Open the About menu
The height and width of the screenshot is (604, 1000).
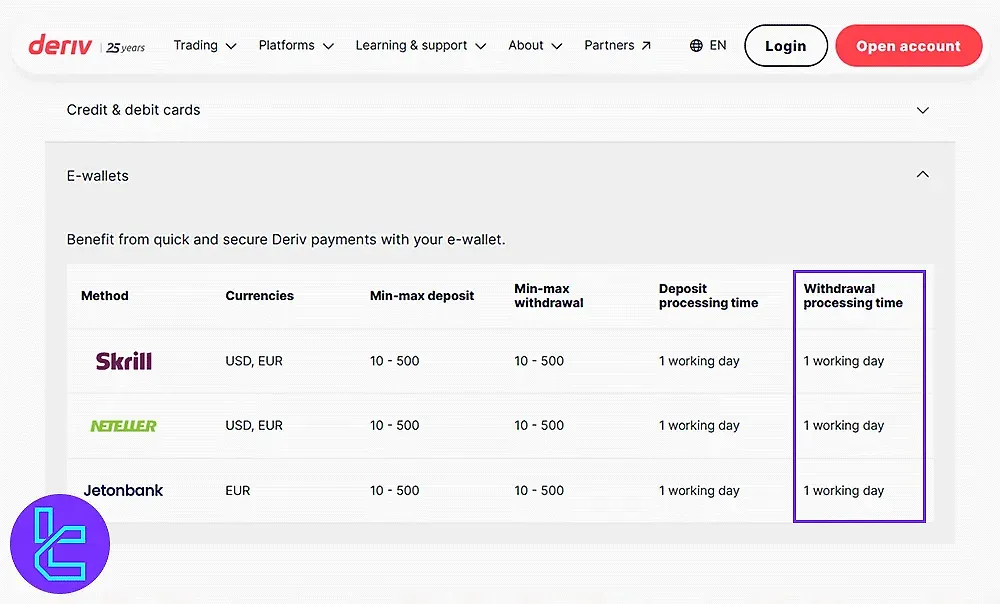[535, 45]
